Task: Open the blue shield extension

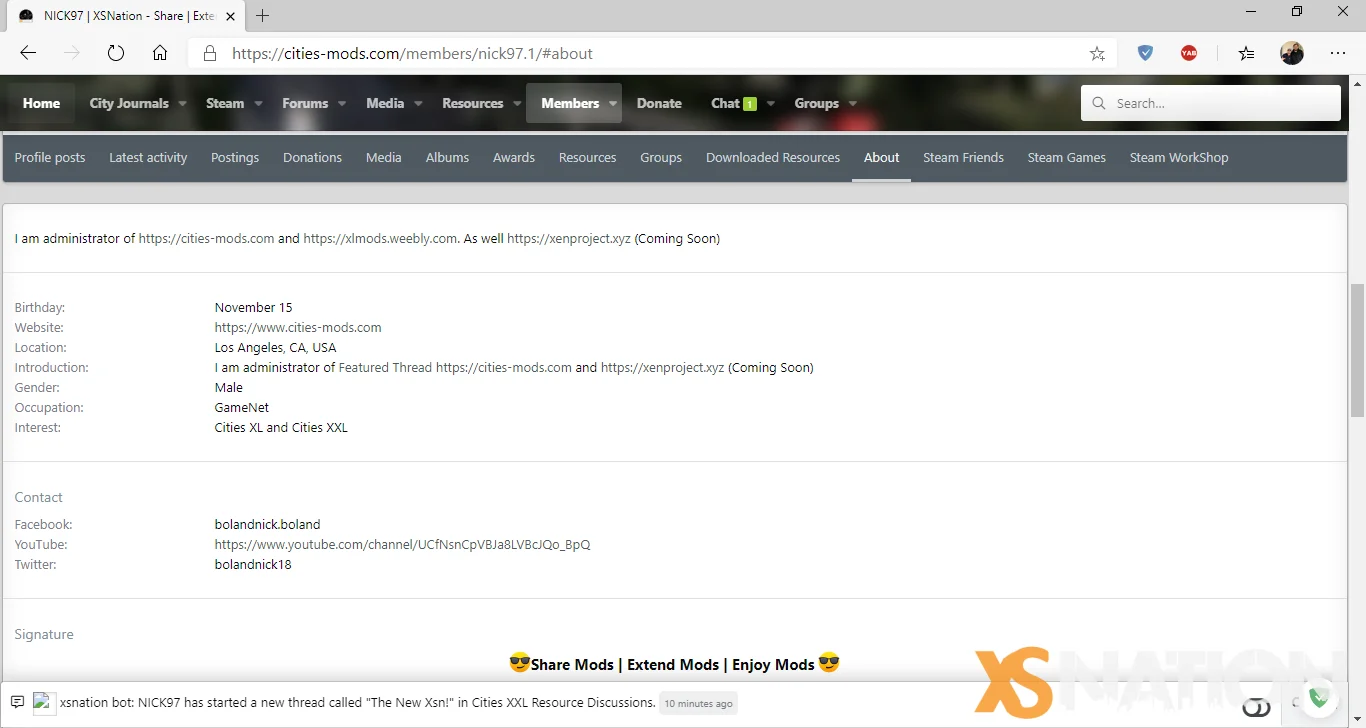Action: [x=1145, y=54]
